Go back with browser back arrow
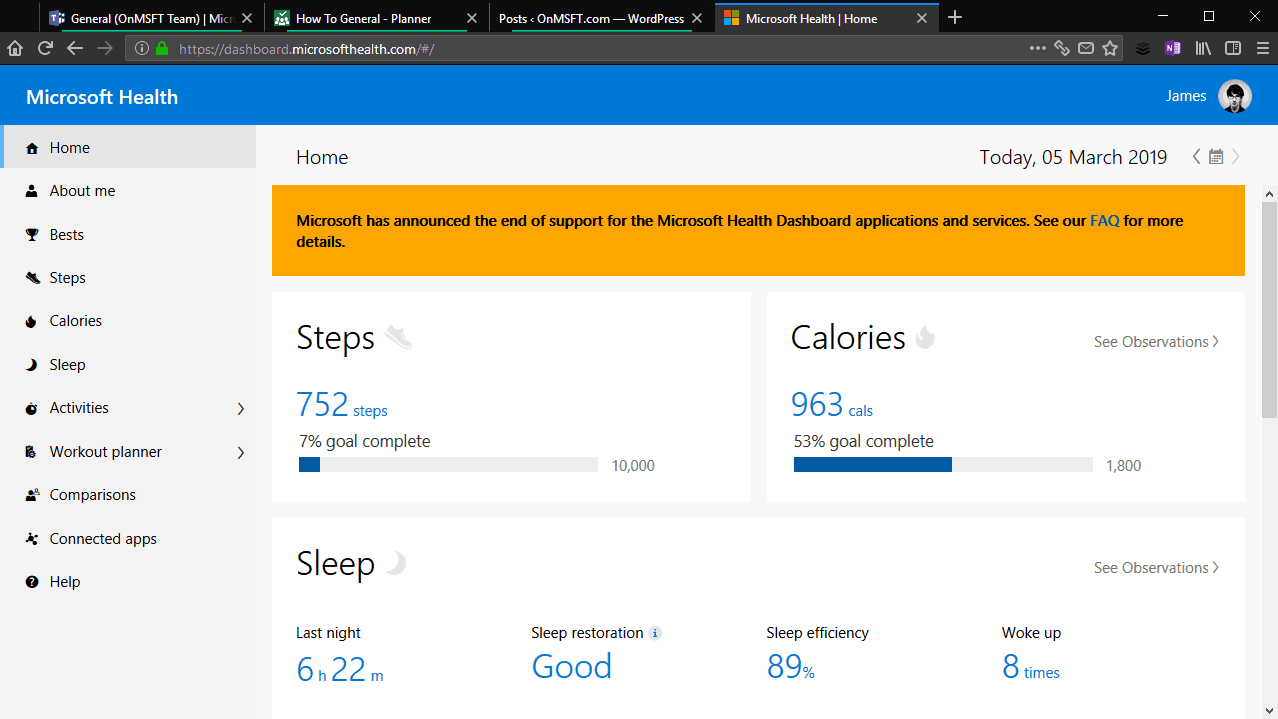Screen dimensions: 1278x719 75,48
